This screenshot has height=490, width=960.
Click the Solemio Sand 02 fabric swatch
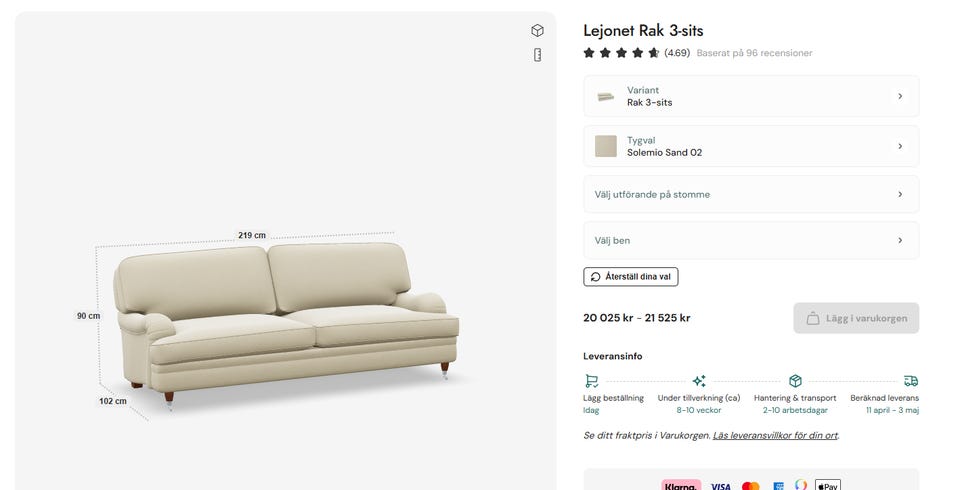(606, 146)
